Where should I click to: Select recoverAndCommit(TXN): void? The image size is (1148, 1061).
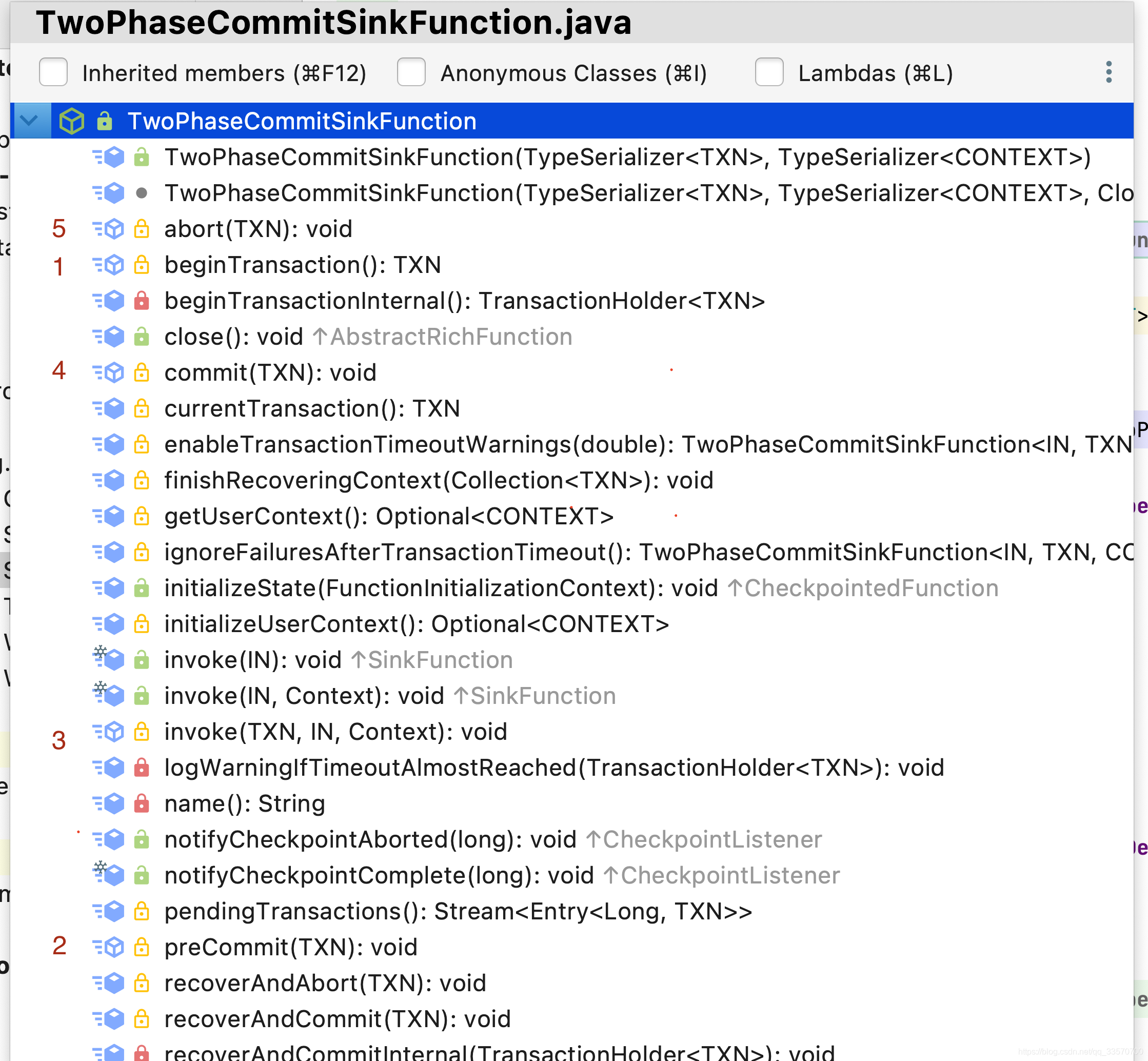(x=338, y=1019)
